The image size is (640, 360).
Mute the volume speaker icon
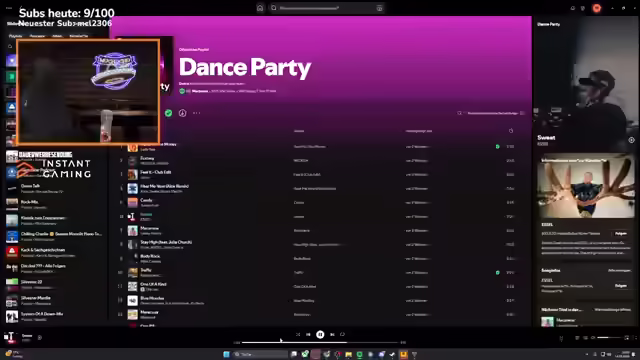pos(593,338)
